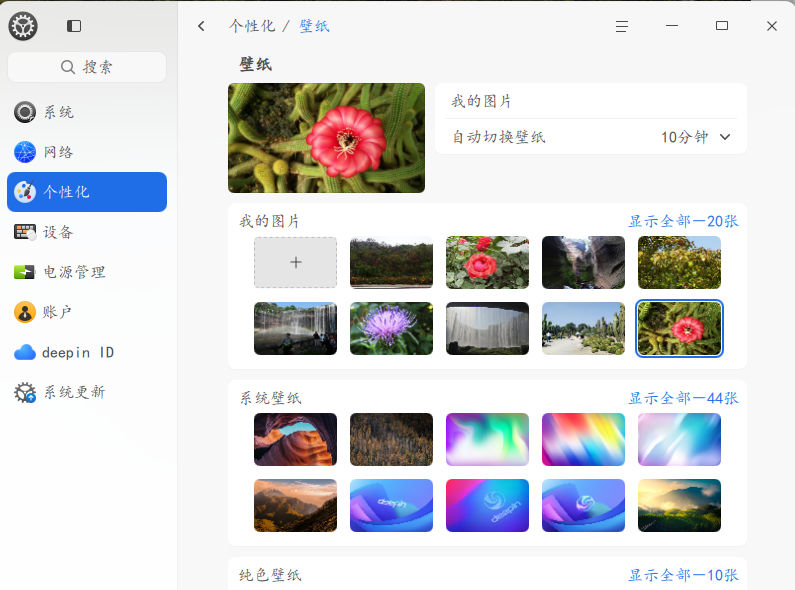This screenshot has width=795, height=590.
Task: Select the hillside garden wallpaper thumbnail
Action: [x=391, y=263]
